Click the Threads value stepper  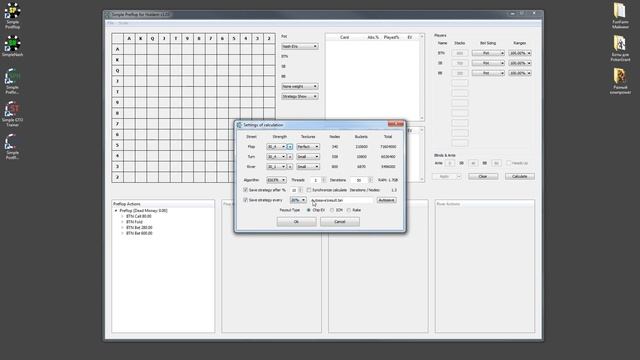click(x=324, y=180)
